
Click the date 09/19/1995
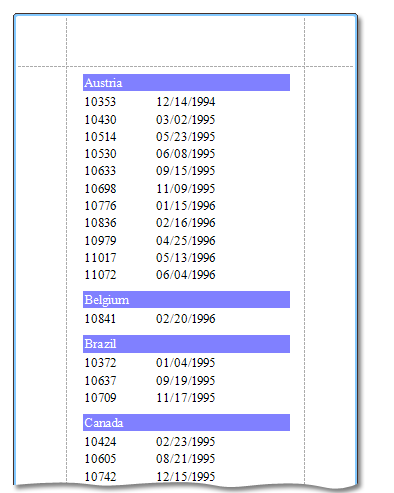click(x=186, y=381)
